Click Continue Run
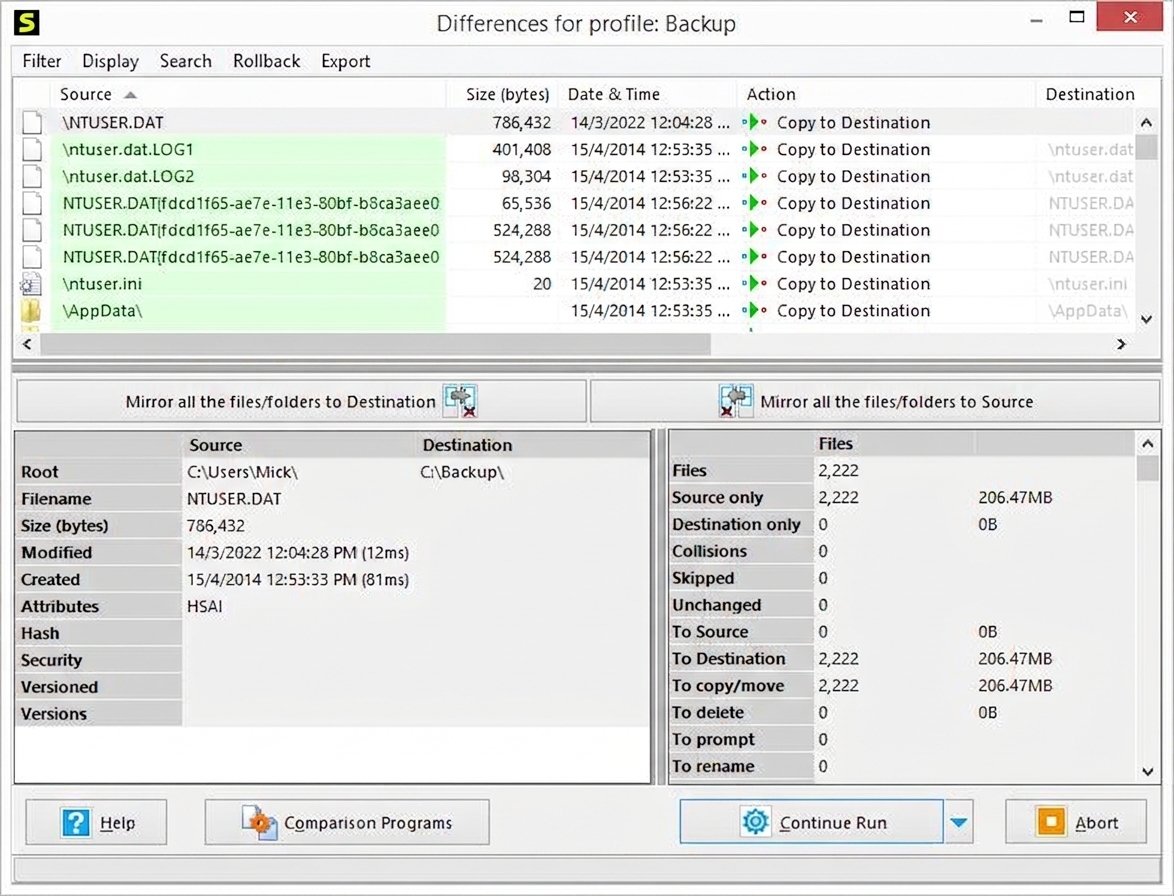Screen dimensions: 1174x896 [x=811, y=822]
